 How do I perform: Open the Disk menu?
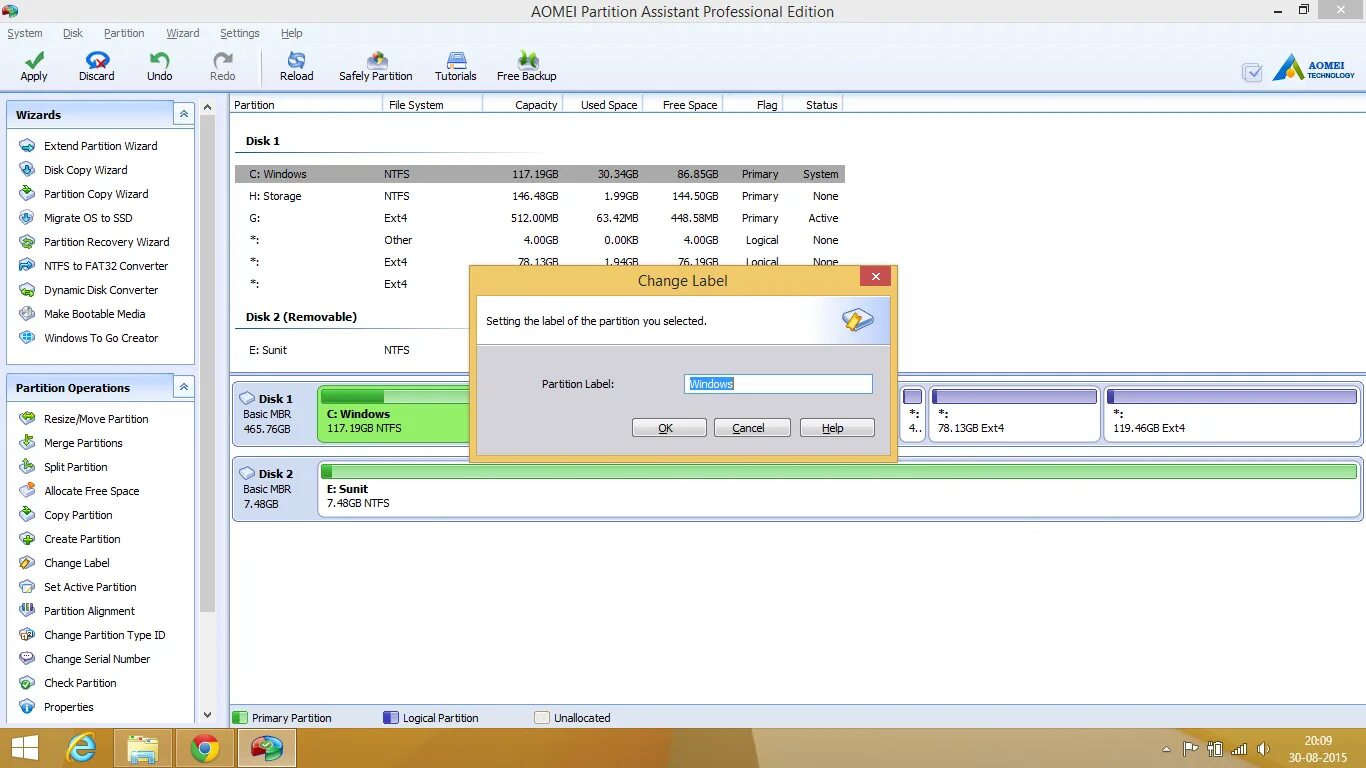coord(73,33)
